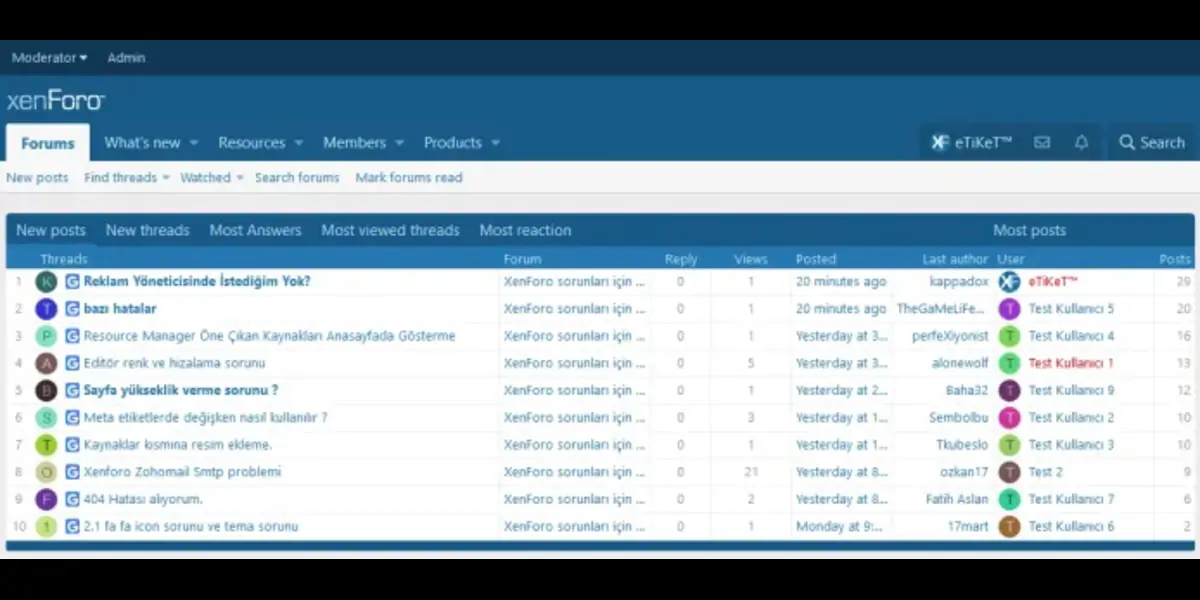Expand Members dropdown arrow

pyautogui.click(x=399, y=143)
